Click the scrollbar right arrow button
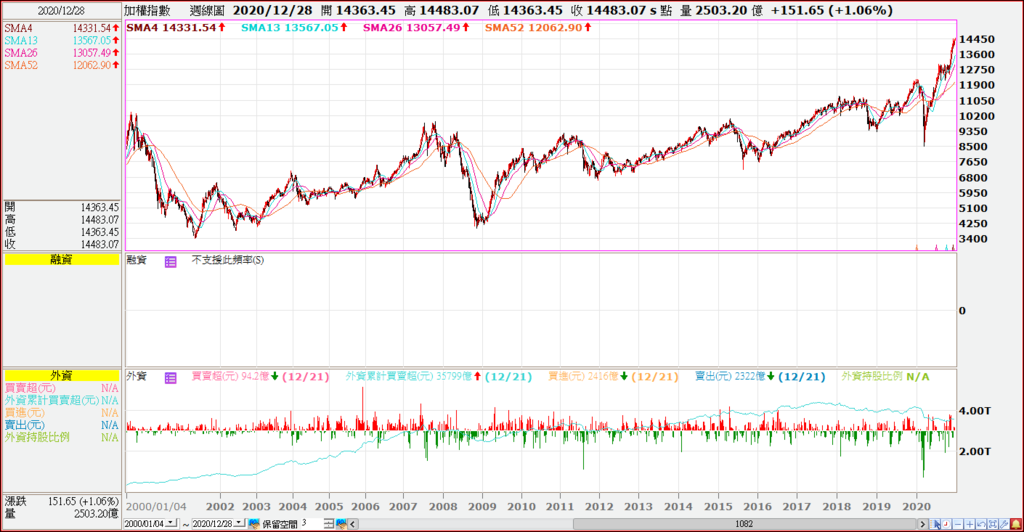The width and height of the screenshot is (1024, 532). click(923, 524)
